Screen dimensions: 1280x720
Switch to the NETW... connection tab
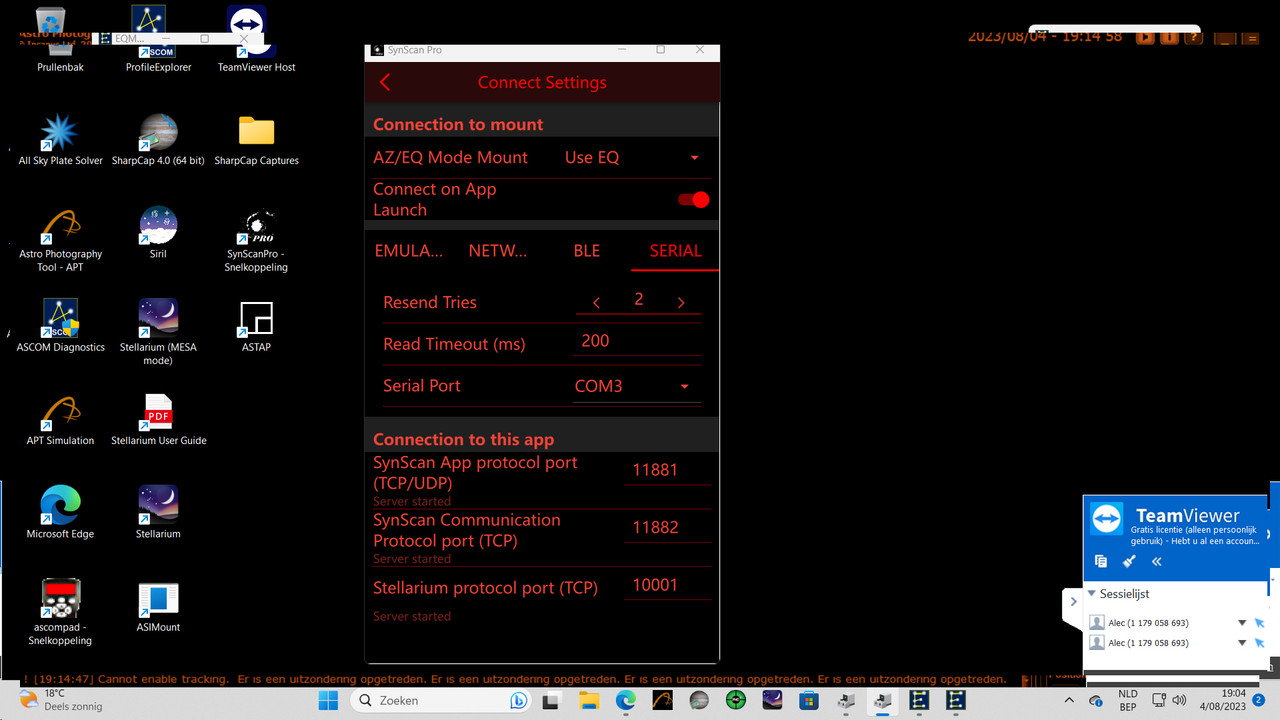tap(497, 251)
